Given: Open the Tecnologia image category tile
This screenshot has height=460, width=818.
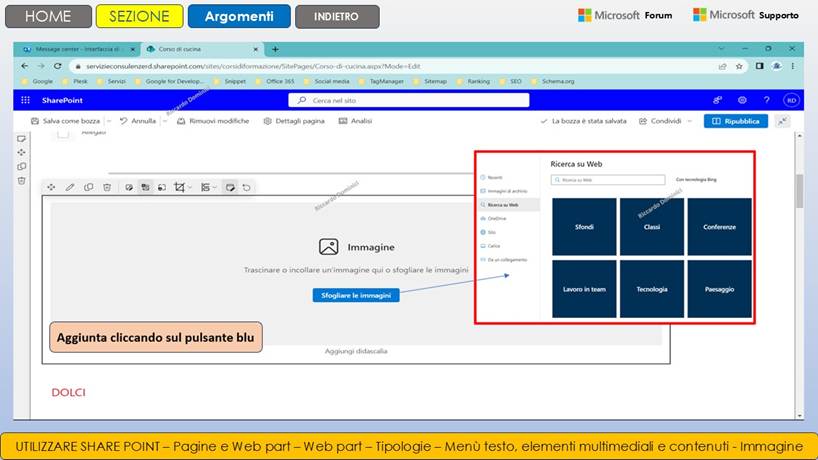Looking at the screenshot, I should pyautogui.click(x=652, y=289).
